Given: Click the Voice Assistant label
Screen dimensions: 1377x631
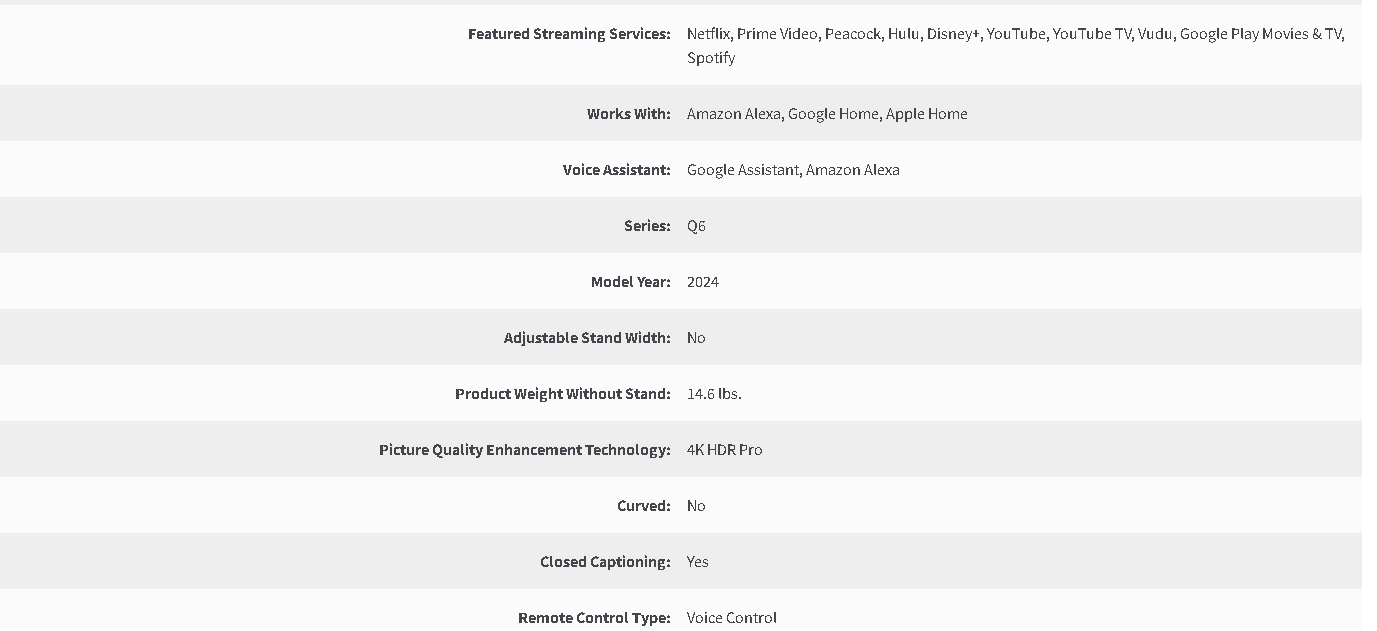Looking at the screenshot, I should pos(617,170).
